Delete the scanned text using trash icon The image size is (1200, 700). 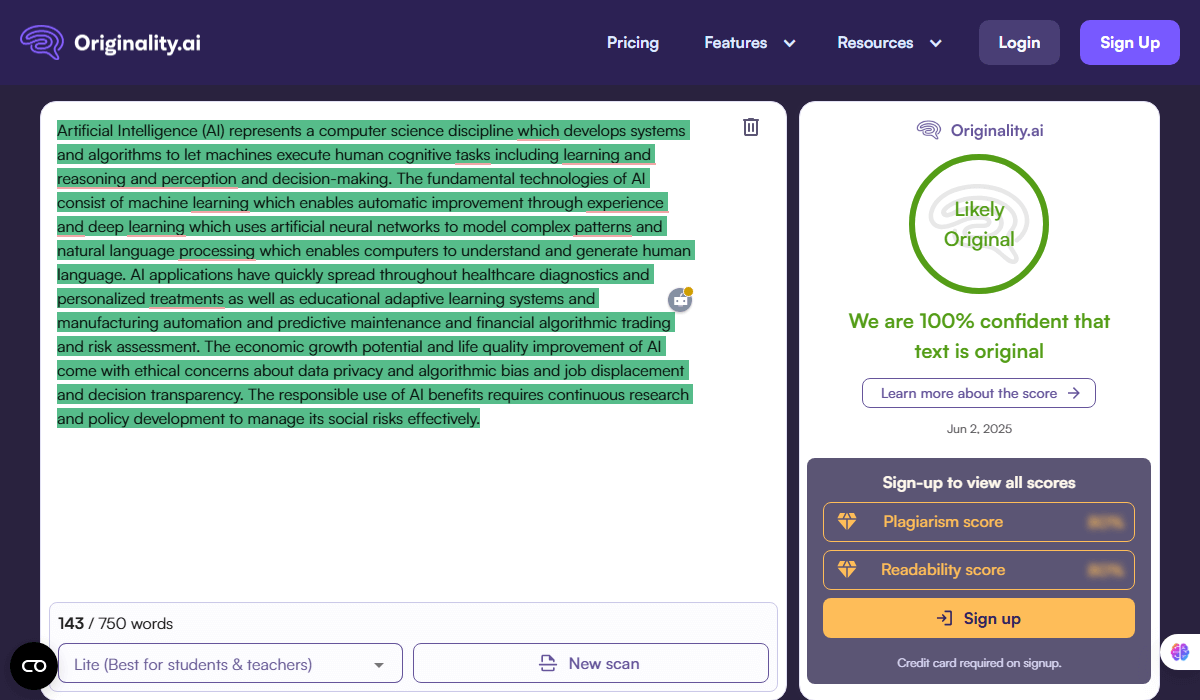pos(751,127)
